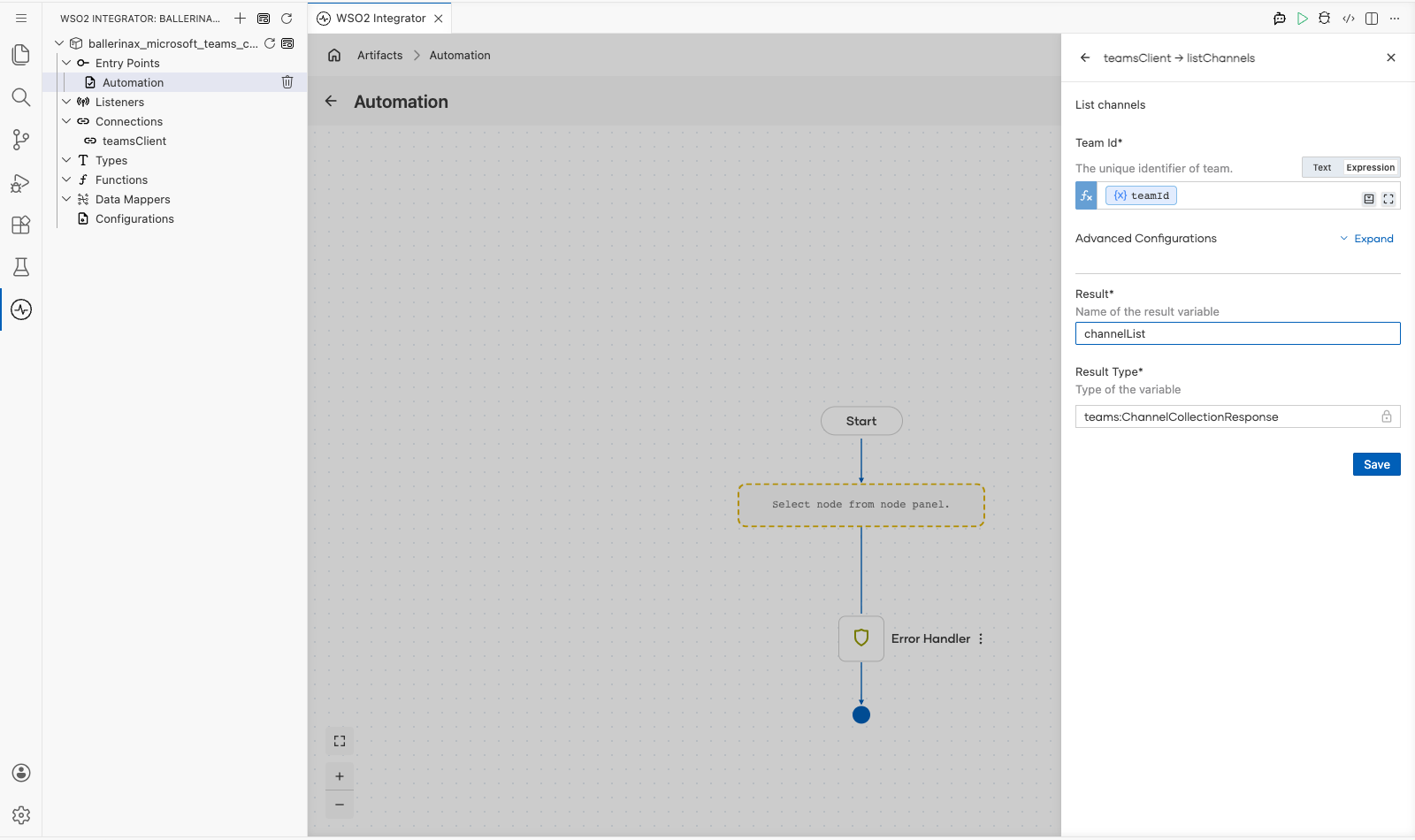The image size is (1415, 840).
Task: Open the hamburger menu in activity bar
Action: pyautogui.click(x=21, y=18)
